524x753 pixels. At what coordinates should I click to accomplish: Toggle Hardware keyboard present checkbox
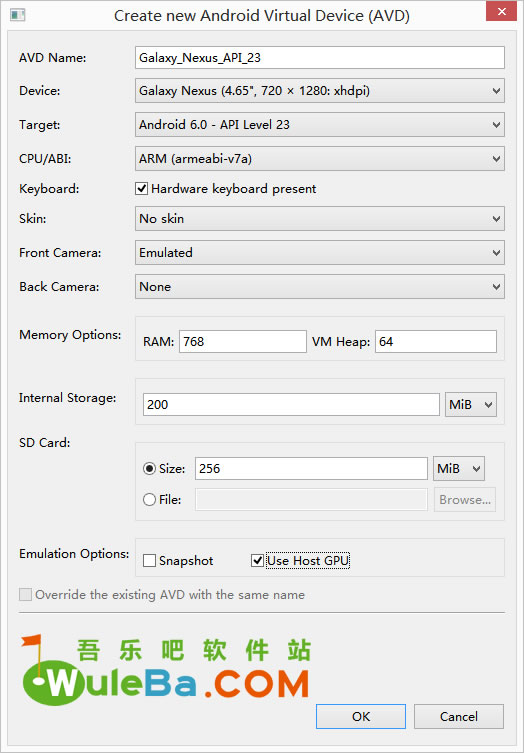click(x=141, y=189)
